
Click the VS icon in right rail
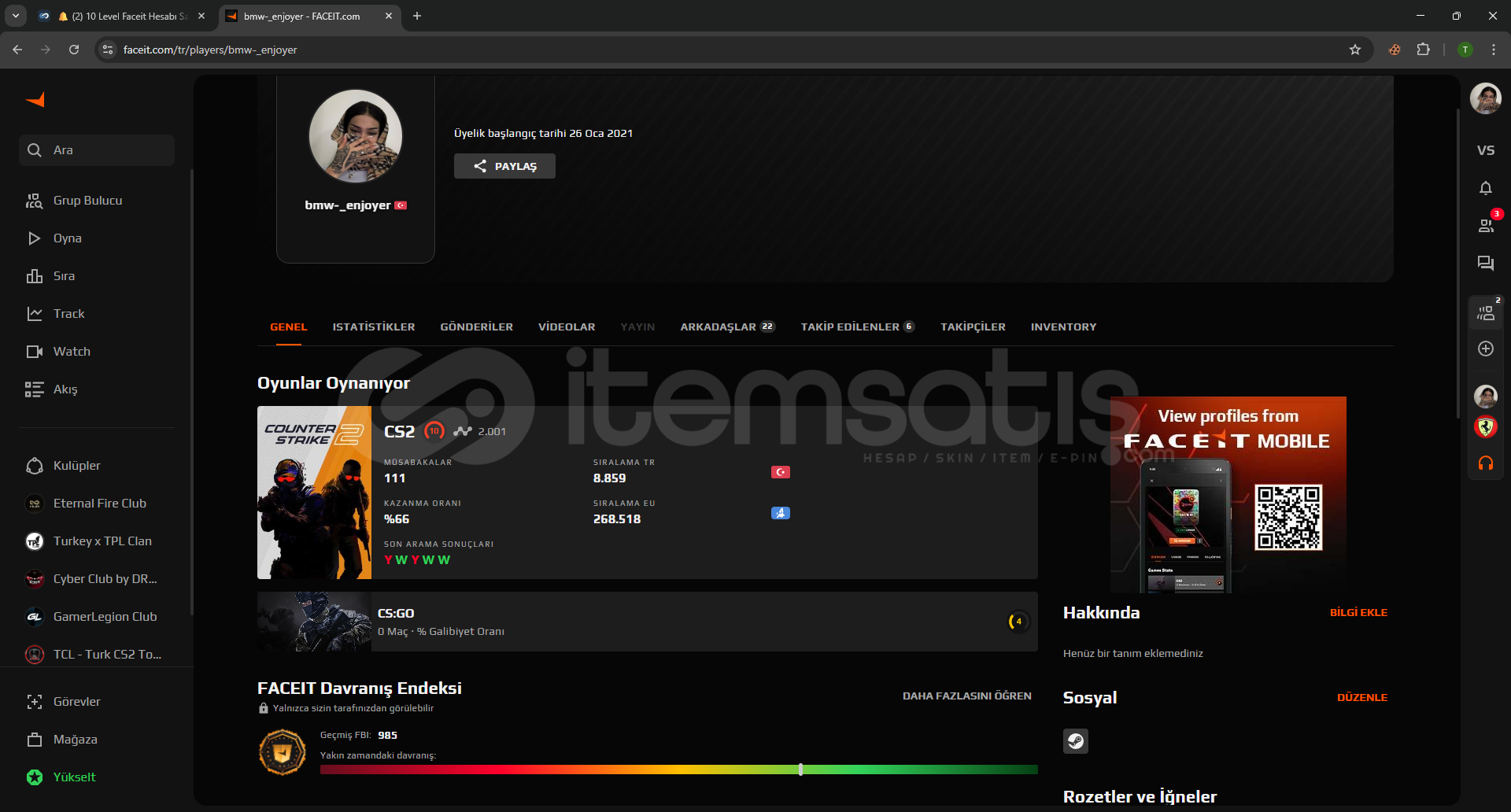pyautogui.click(x=1486, y=150)
